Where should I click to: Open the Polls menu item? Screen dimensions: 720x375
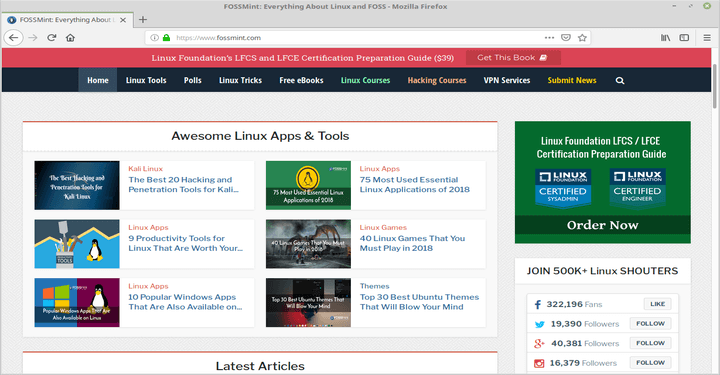point(192,80)
